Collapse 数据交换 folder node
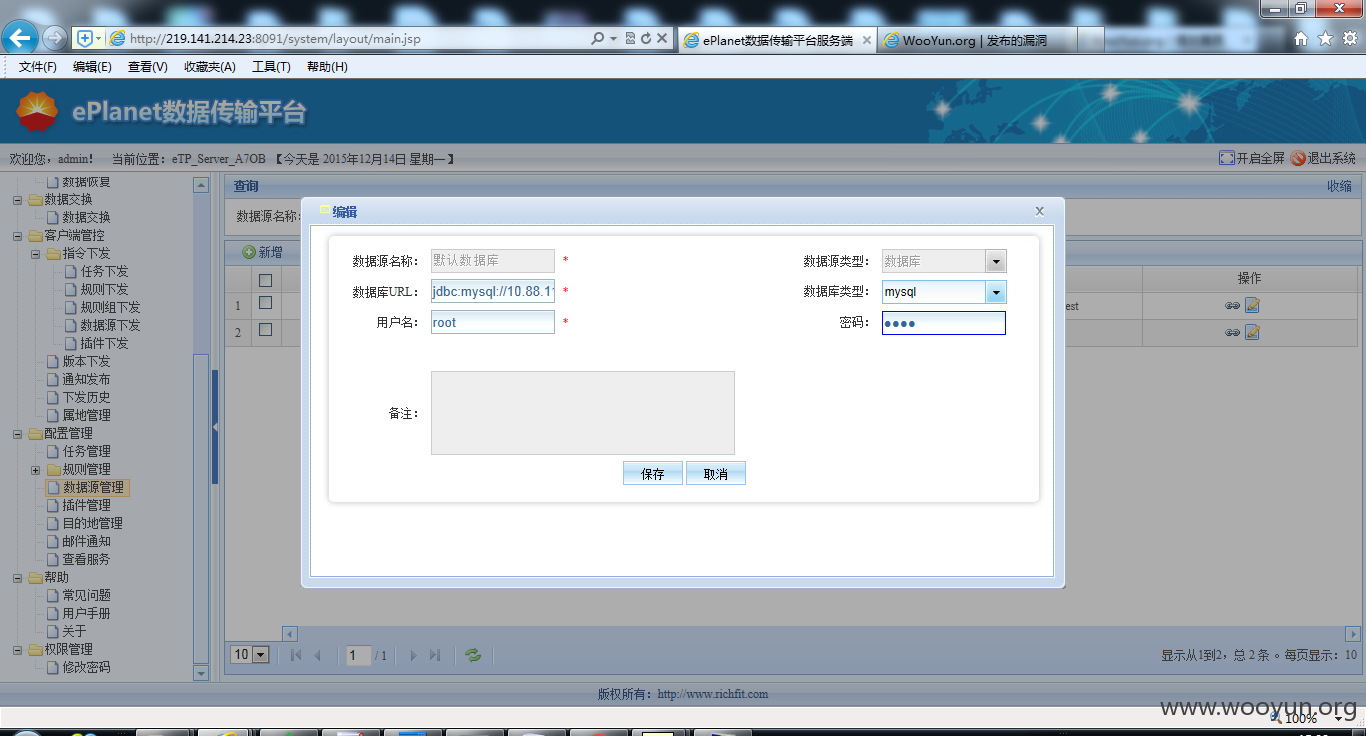 tap(18, 199)
